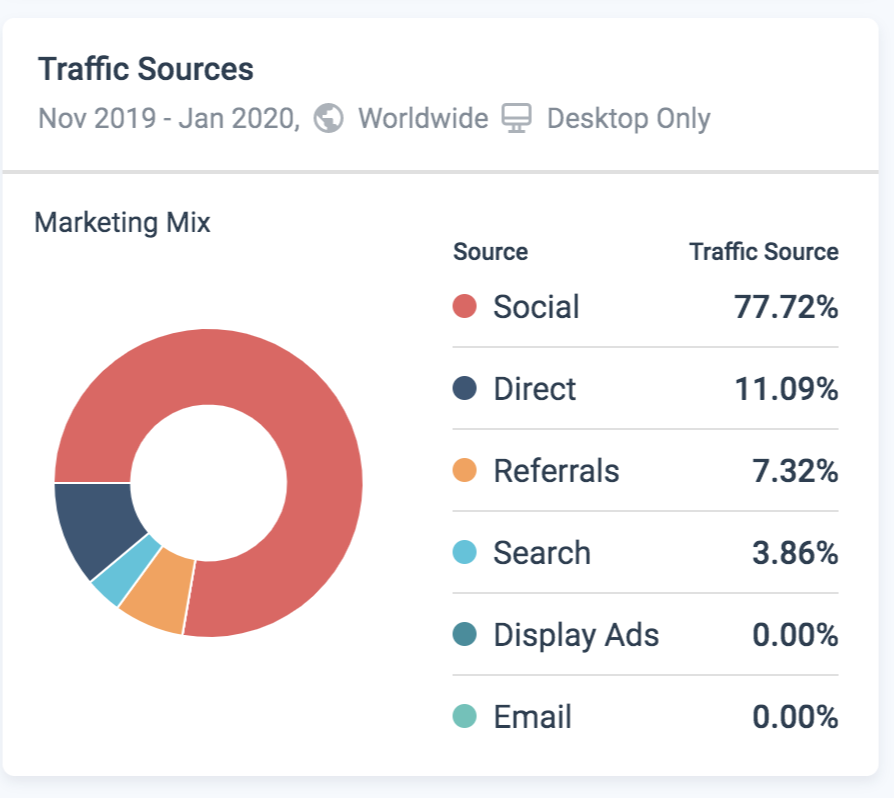This screenshot has height=798, width=894.
Task: Click the Desktop Only monitor icon
Action: [x=516, y=119]
